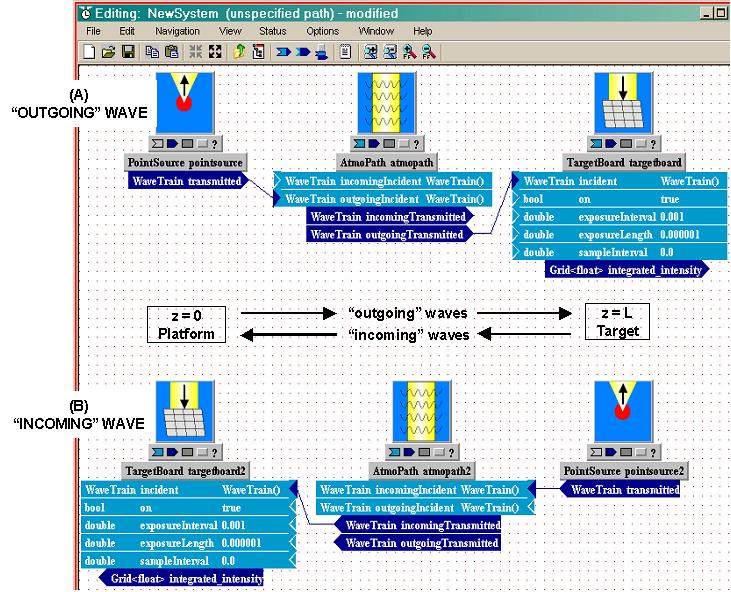Viewport: 731px width, 592px height.
Task: Click the output-arrow icon under targetboard's picture
Action: click(611, 144)
